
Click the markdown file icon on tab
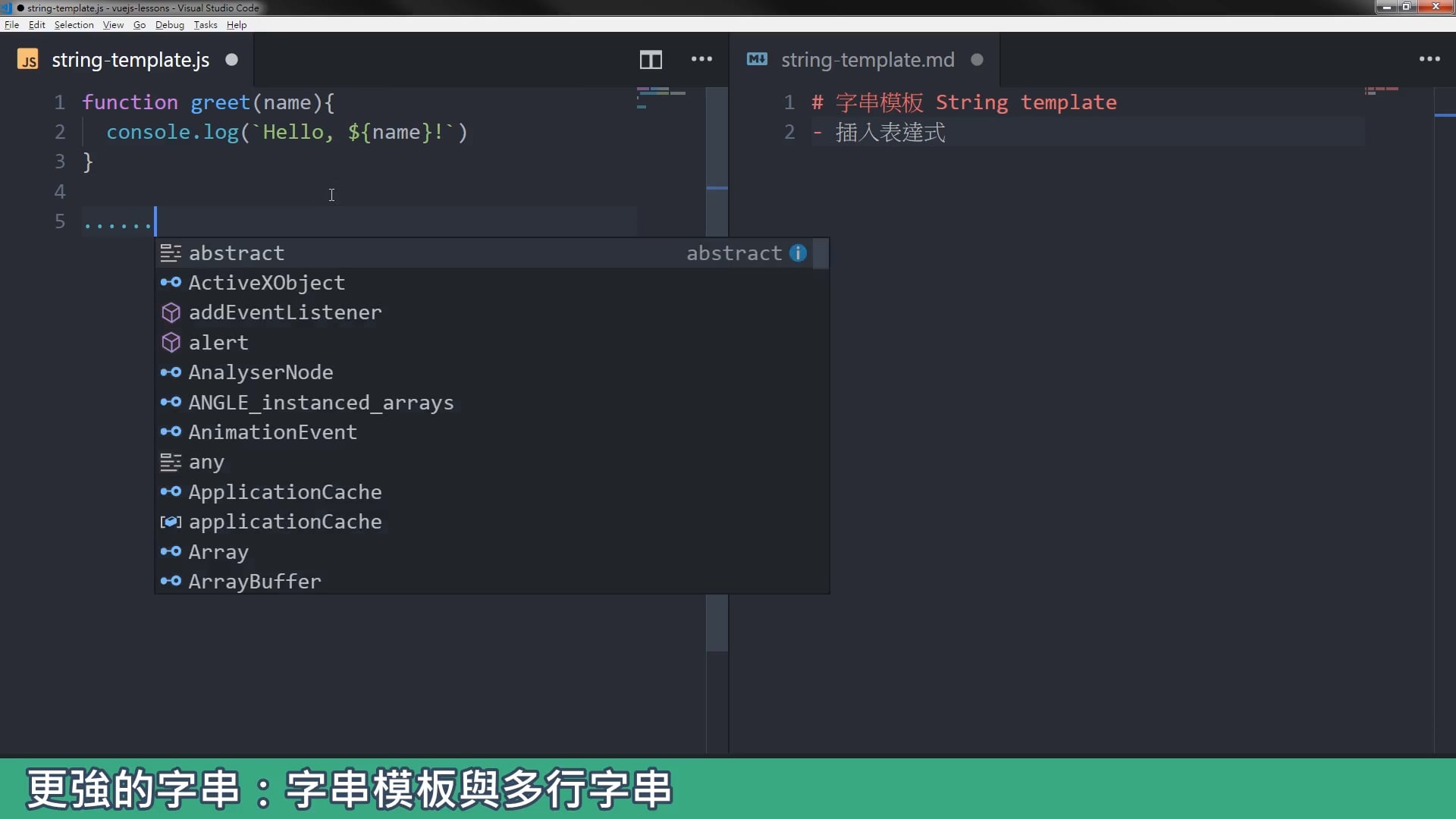coord(757,59)
